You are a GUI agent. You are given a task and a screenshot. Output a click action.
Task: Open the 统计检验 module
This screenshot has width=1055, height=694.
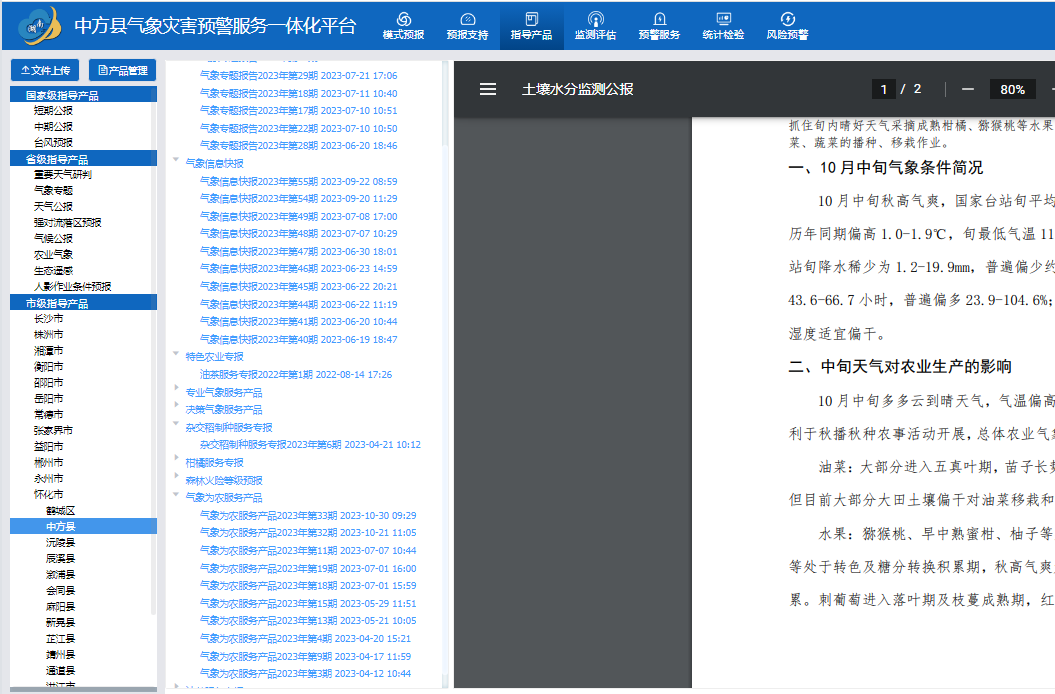coord(723,26)
